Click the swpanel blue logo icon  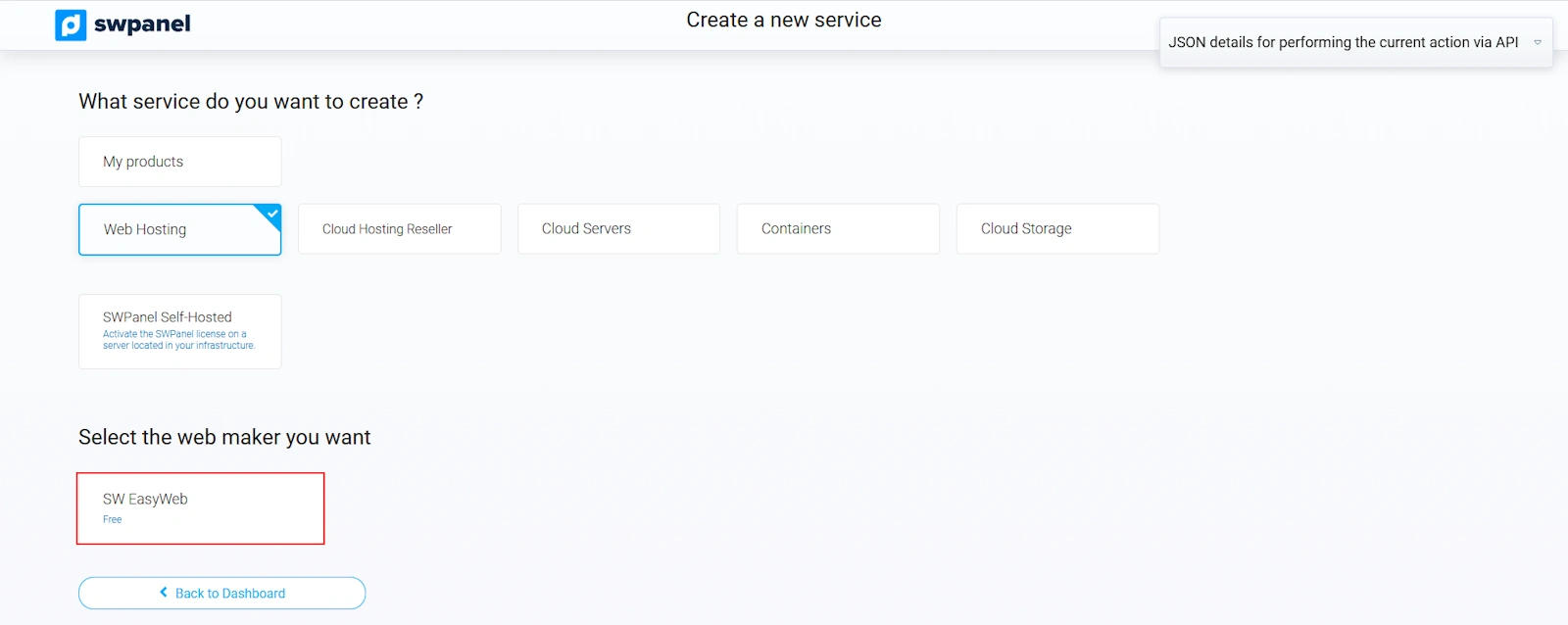tap(71, 24)
